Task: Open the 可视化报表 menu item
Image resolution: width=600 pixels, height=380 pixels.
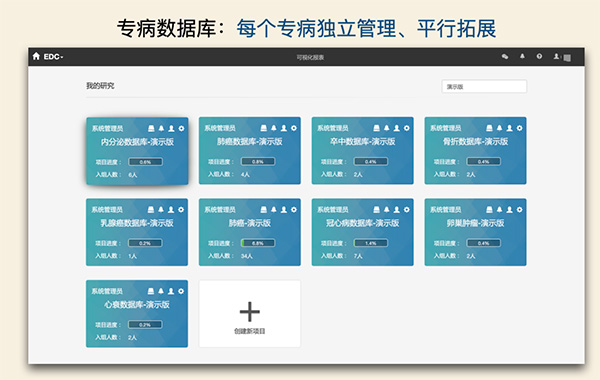Action: coord(310,57)
